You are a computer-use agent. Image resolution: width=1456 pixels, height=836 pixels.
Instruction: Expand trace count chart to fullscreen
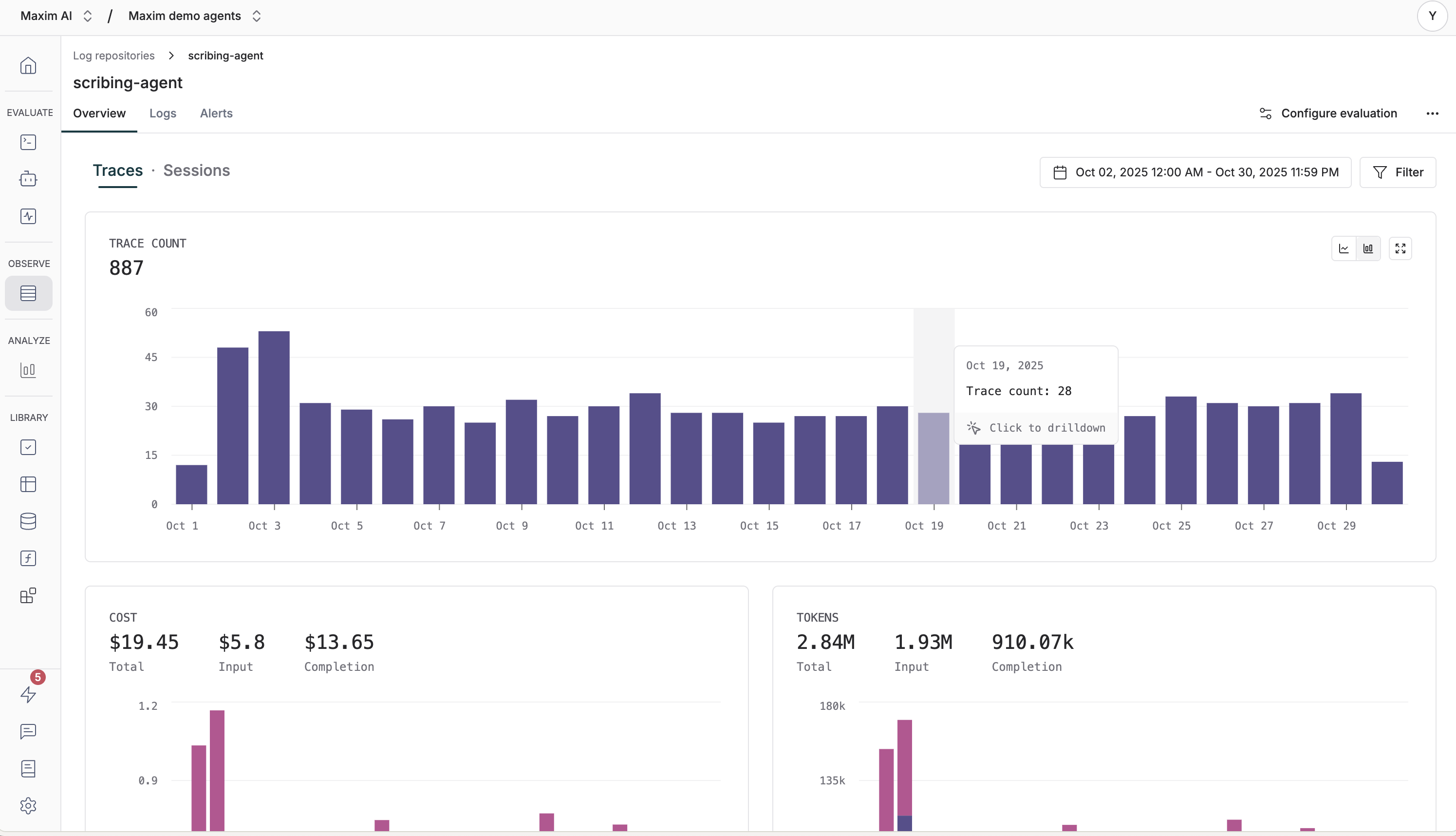click(x=1400, y=248)
